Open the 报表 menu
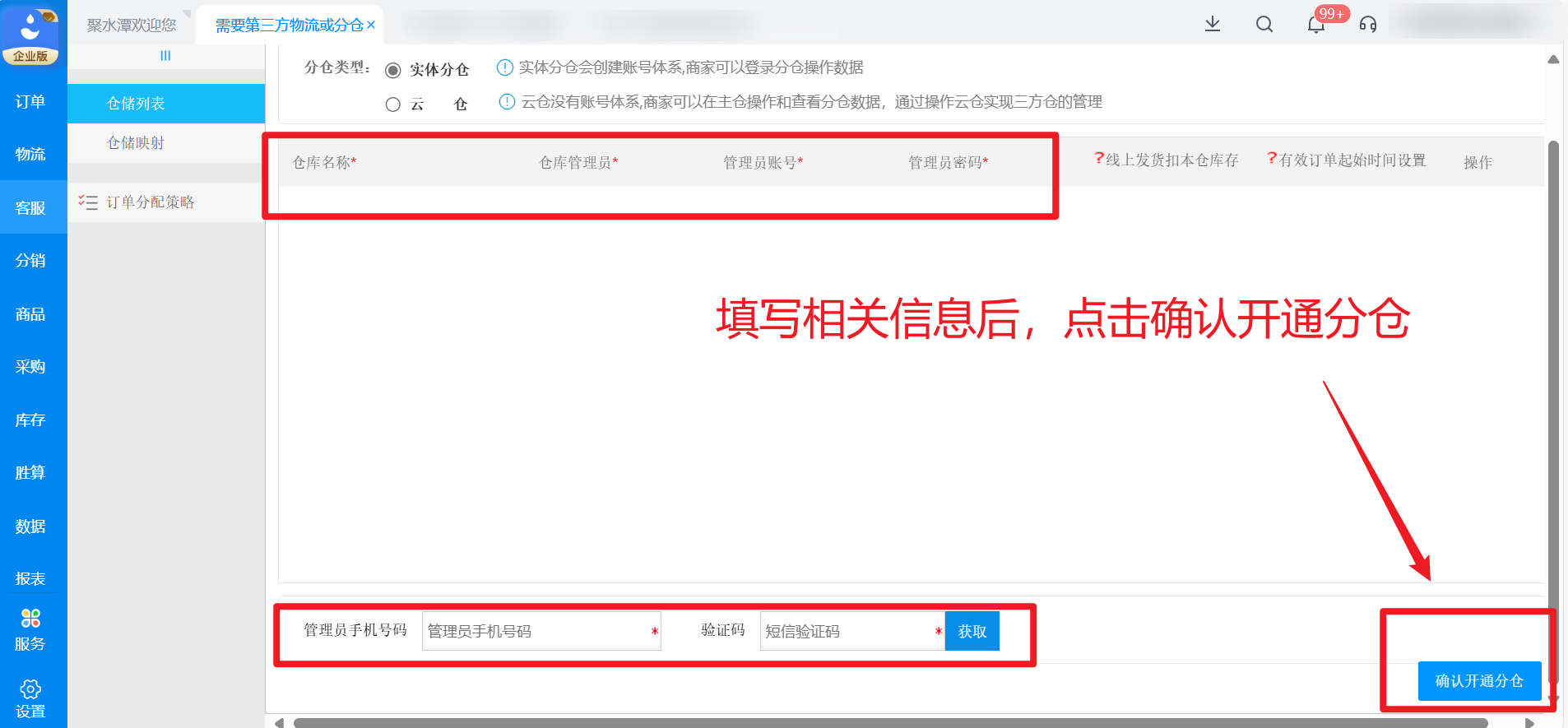Image resolution: width=1568 pixels, height=728 pixels. click(30, 578)
